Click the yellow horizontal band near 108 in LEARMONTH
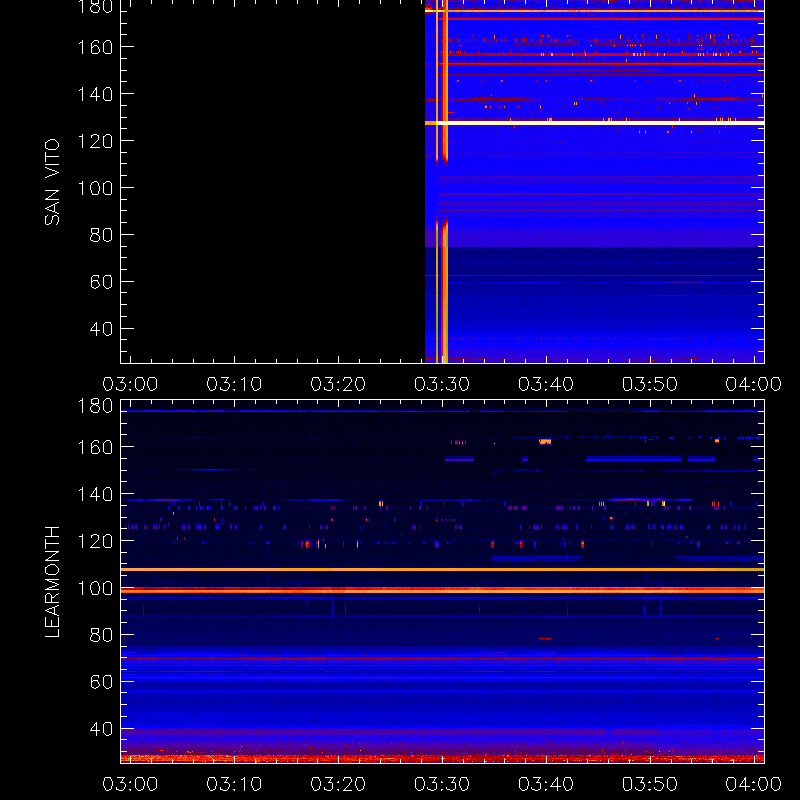This screenshot has height=800, width=800. point(442,569)
